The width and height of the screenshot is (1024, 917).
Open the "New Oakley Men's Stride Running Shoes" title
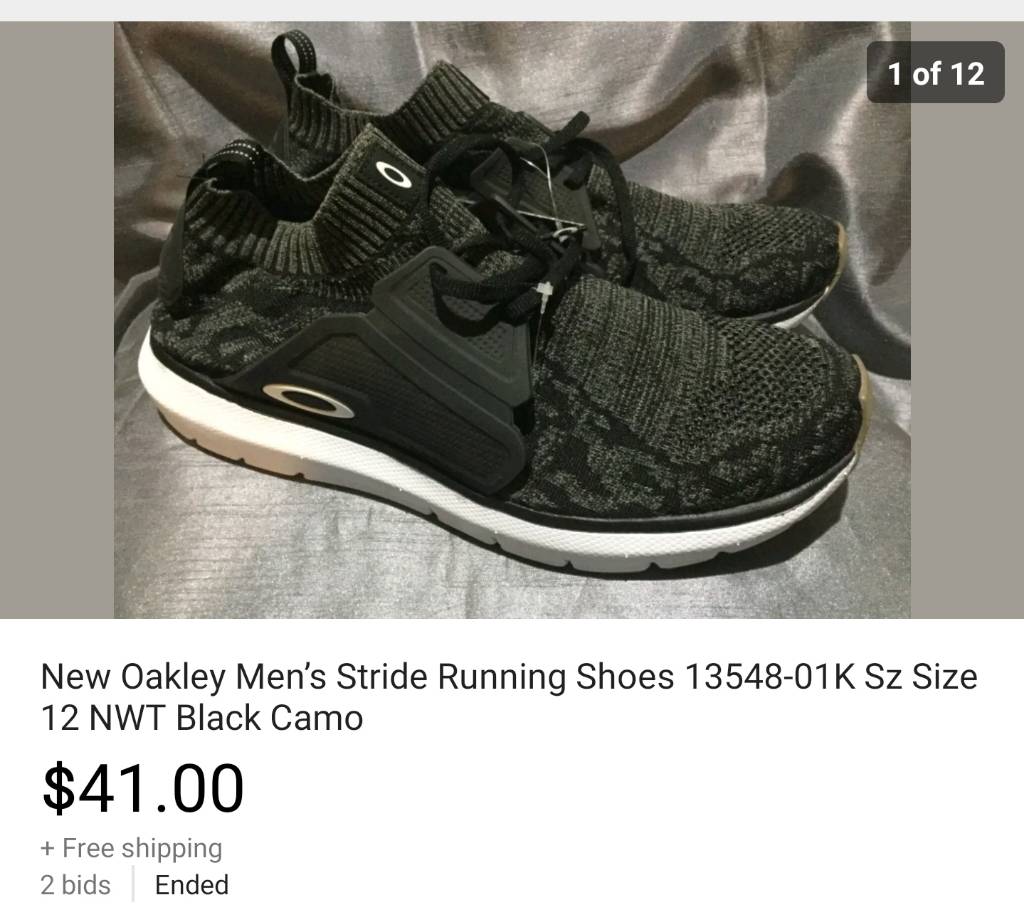pyautogui.click(x=509, y=697)
